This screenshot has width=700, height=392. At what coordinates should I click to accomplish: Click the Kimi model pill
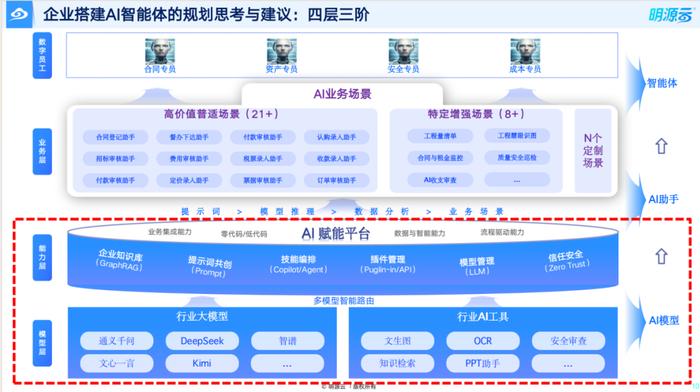coord(202,363)
